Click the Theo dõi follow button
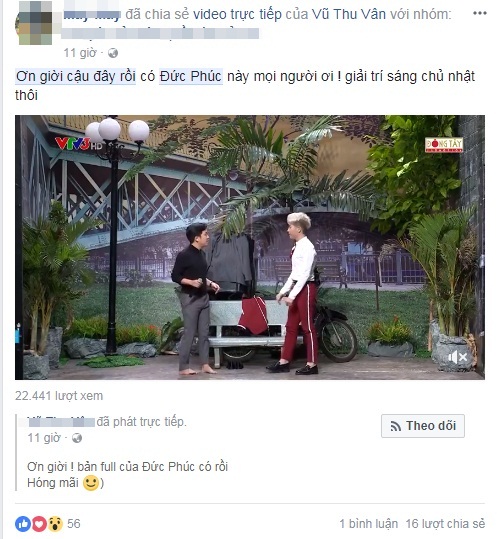The width and height of the screenshot is (497, 539). (x=423, y=426)
